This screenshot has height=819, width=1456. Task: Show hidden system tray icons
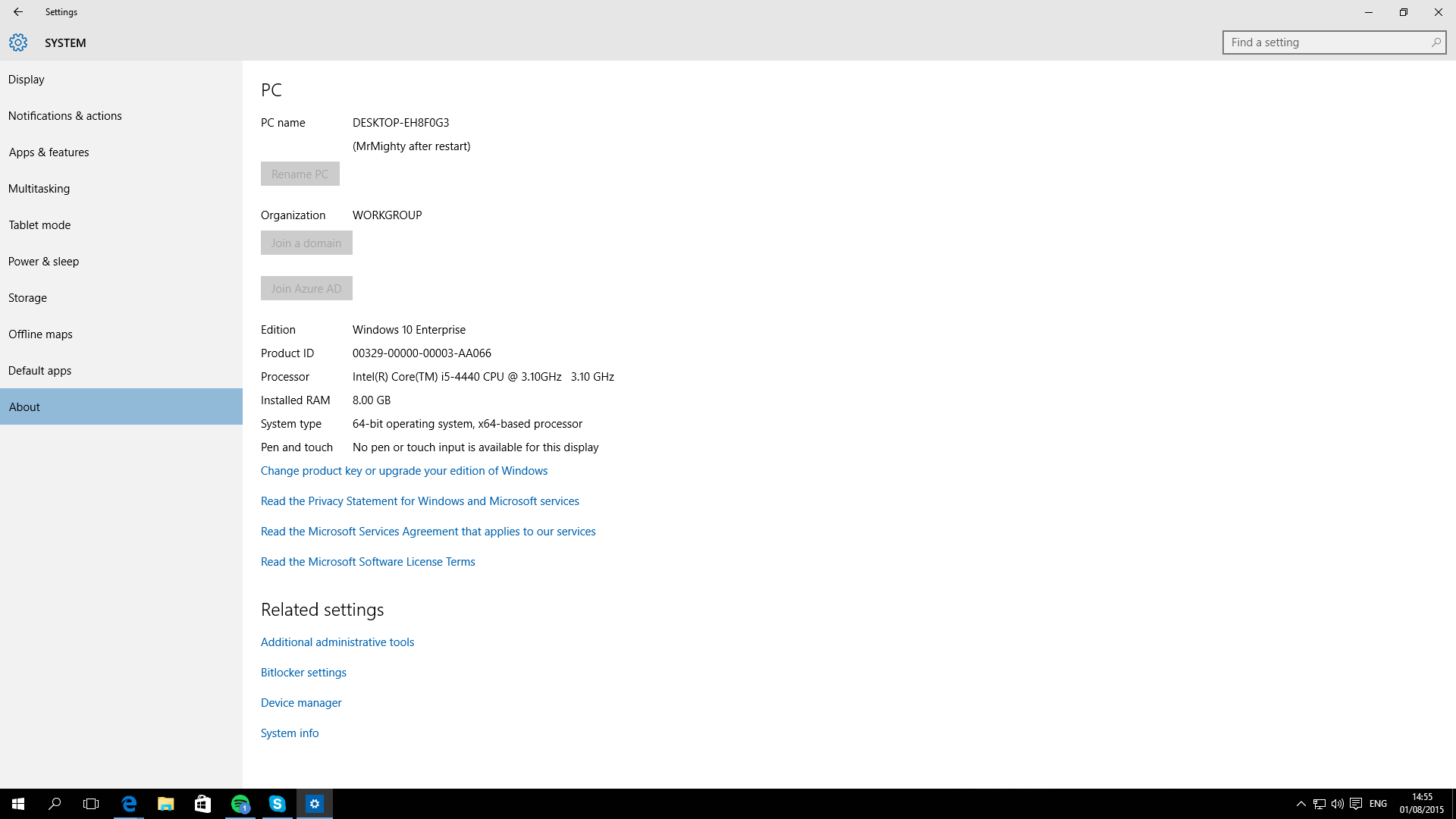(x=1301, y=804)
